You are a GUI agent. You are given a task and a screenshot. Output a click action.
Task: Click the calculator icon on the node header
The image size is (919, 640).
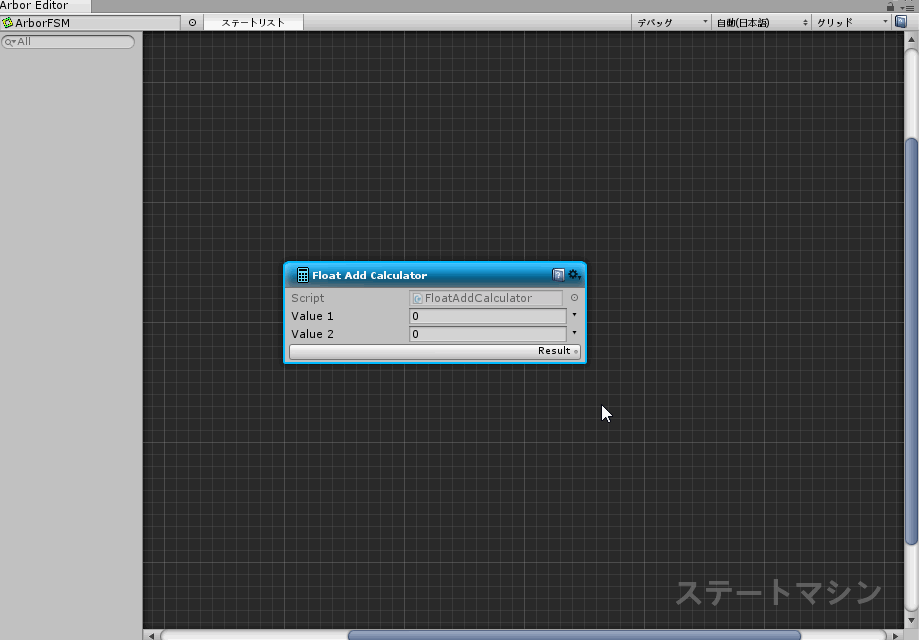click(303, 275)
